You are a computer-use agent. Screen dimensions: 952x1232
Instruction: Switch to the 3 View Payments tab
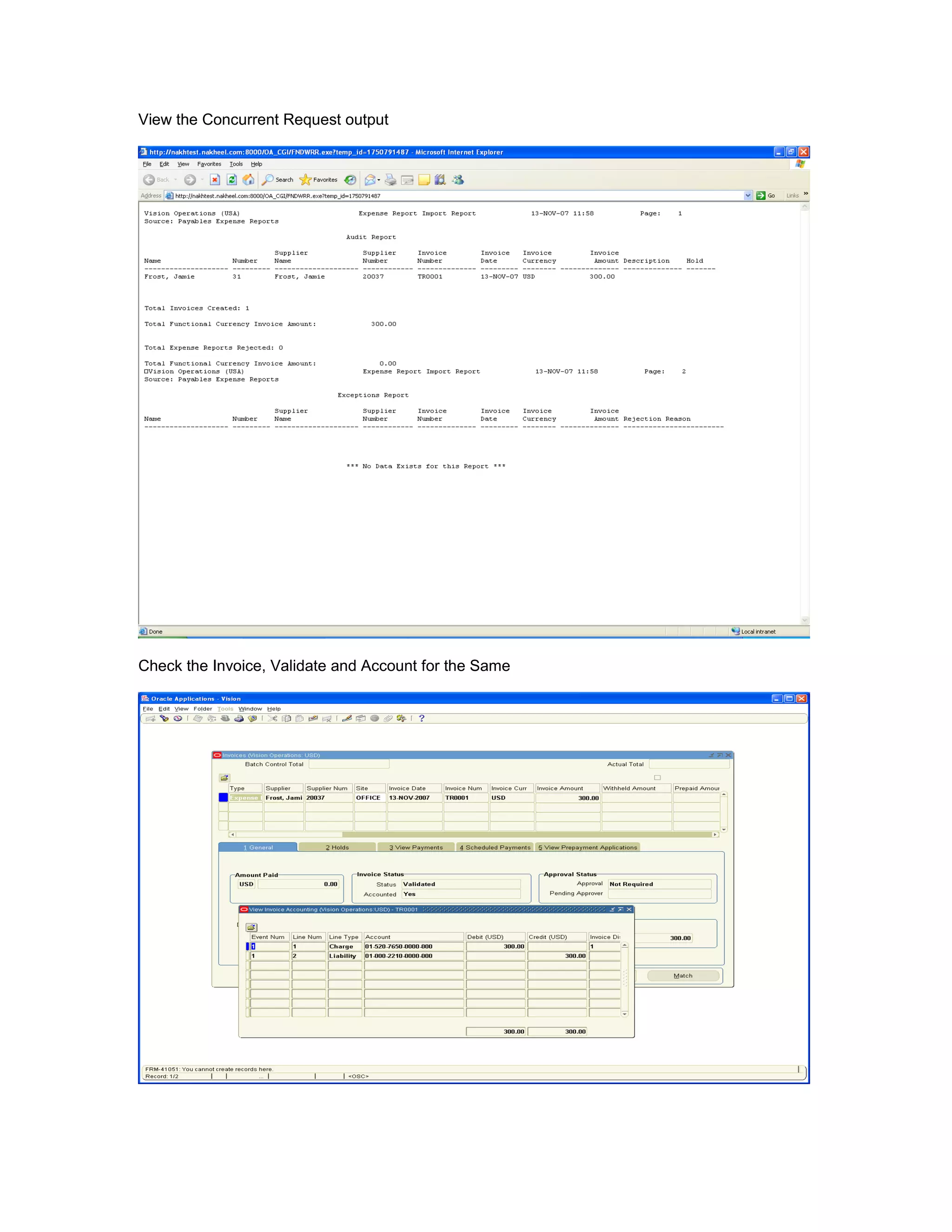point(416,847)
